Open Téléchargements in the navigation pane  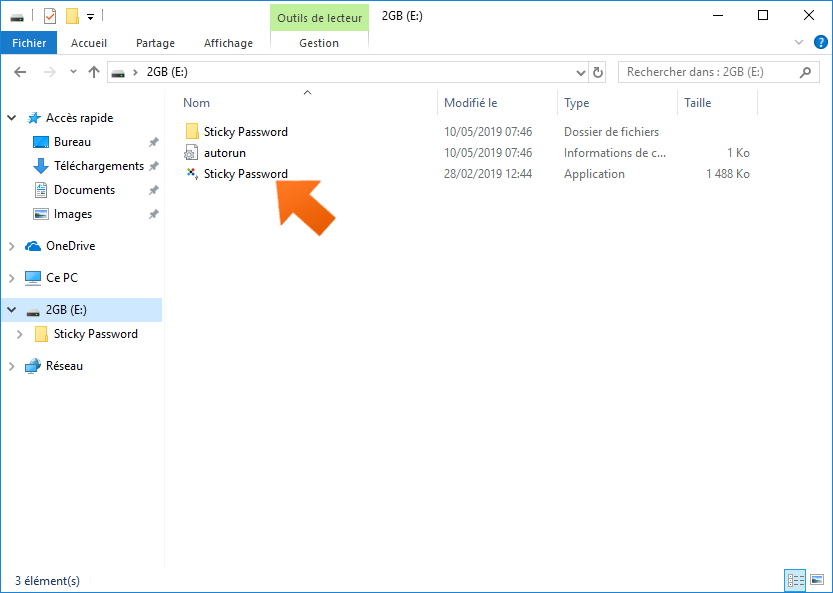99,166
